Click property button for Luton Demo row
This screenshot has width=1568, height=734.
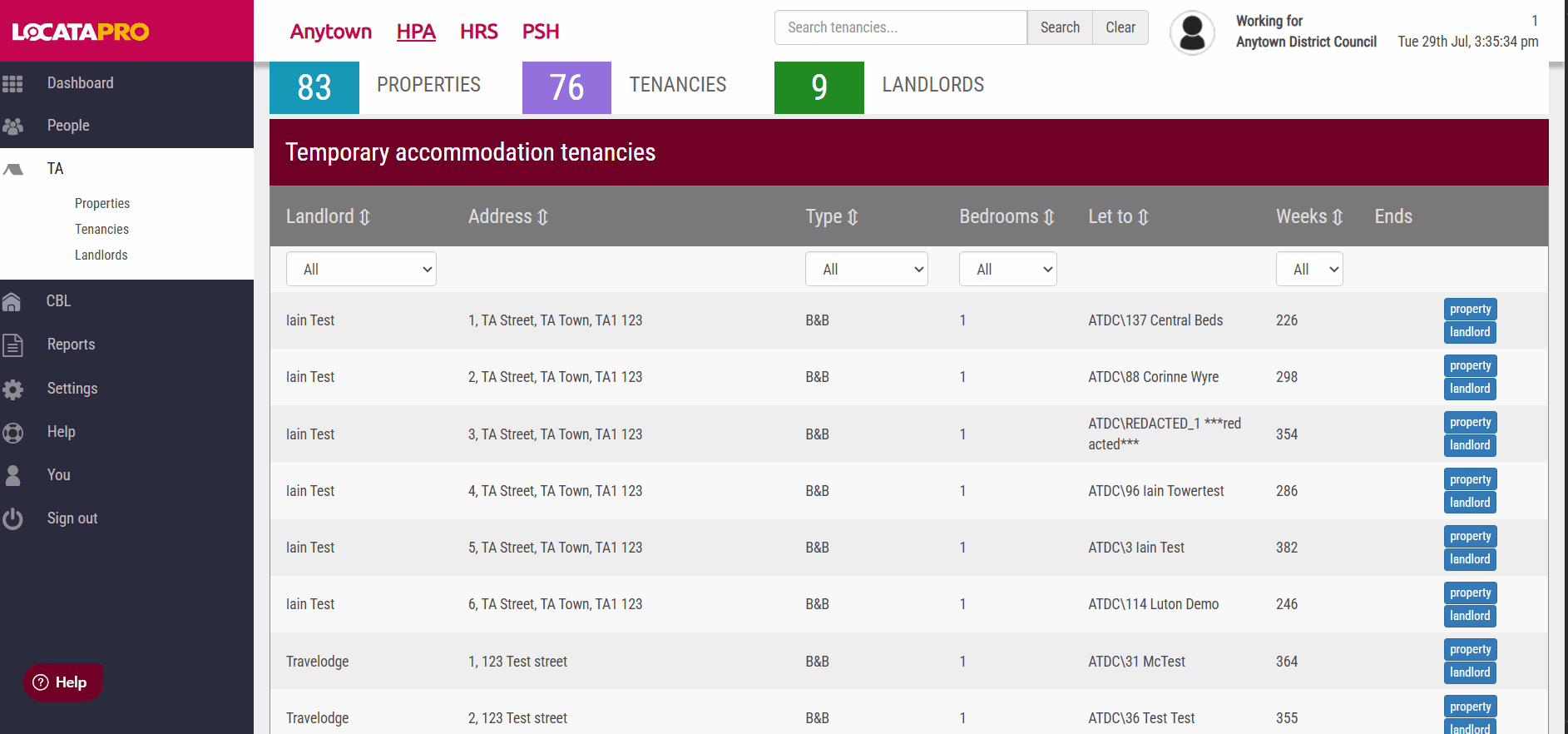(x=1471, y=593)
